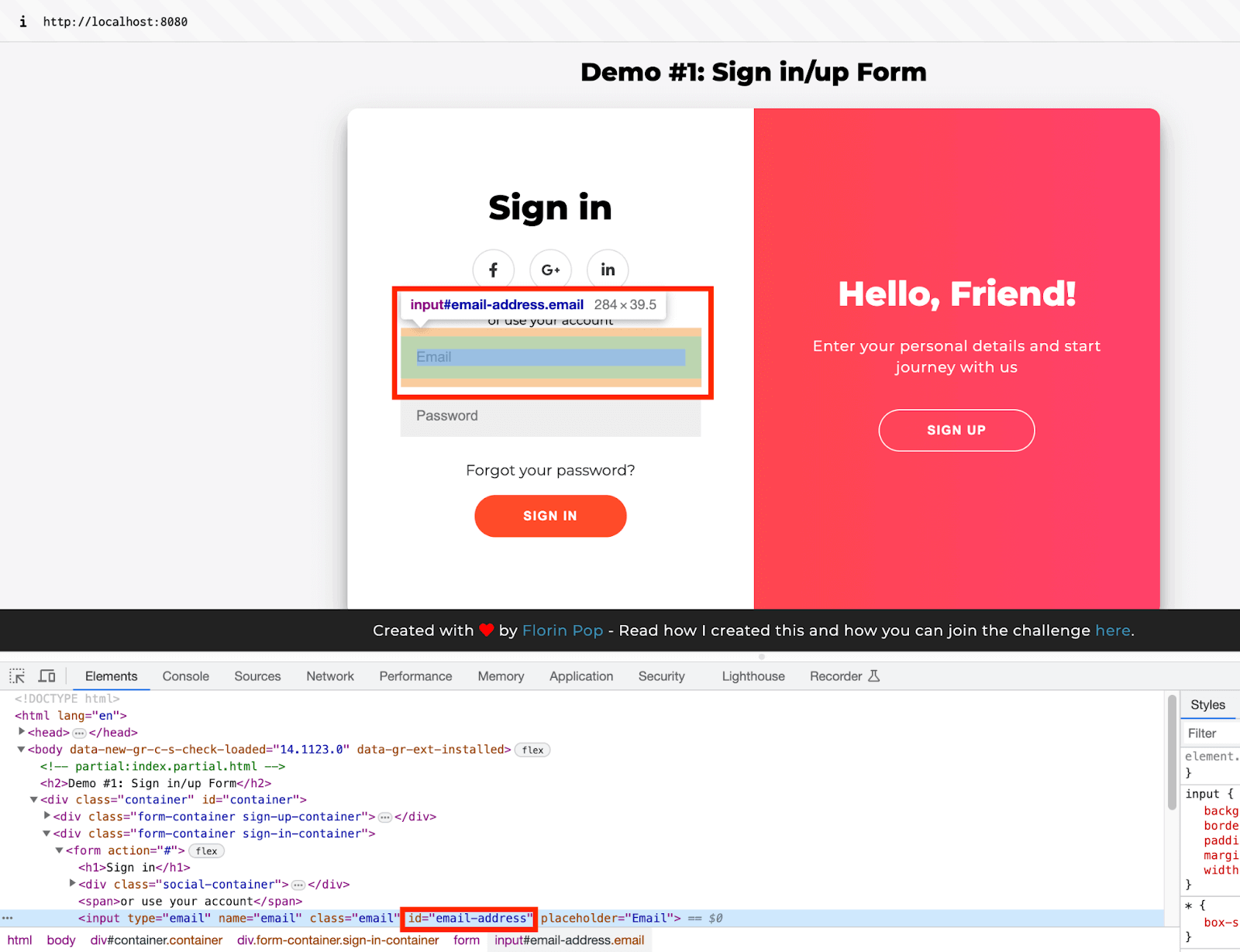Click the Elements panel vertical scrollbar
Screen dimensions: 1240x952
pos(1172,753)
